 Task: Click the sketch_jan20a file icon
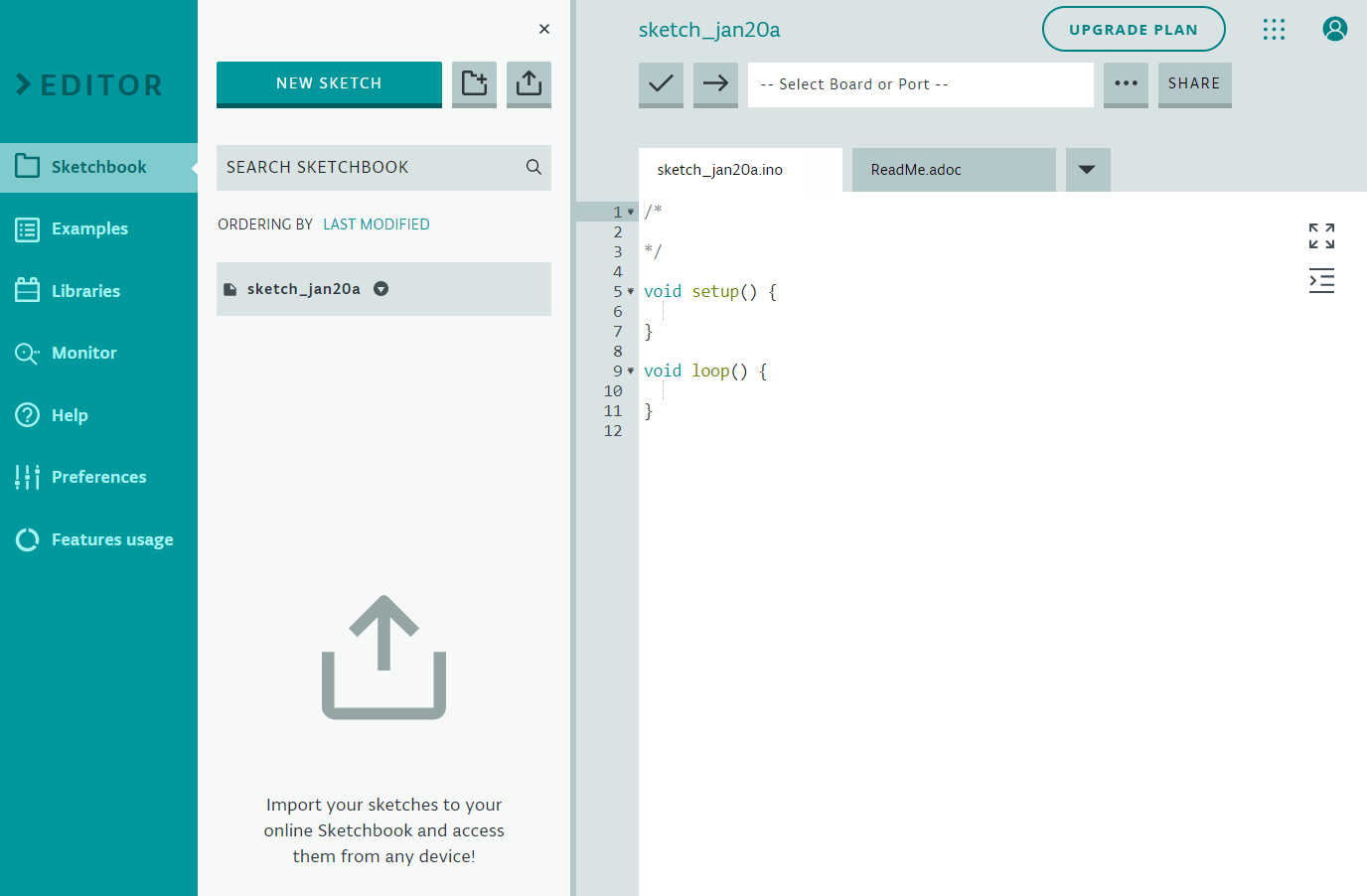pos(230,289)
